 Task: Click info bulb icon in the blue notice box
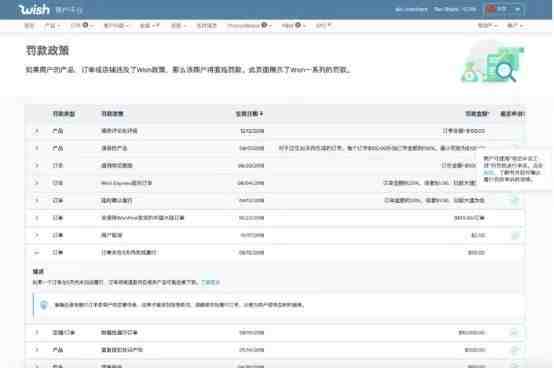(44, 305)
